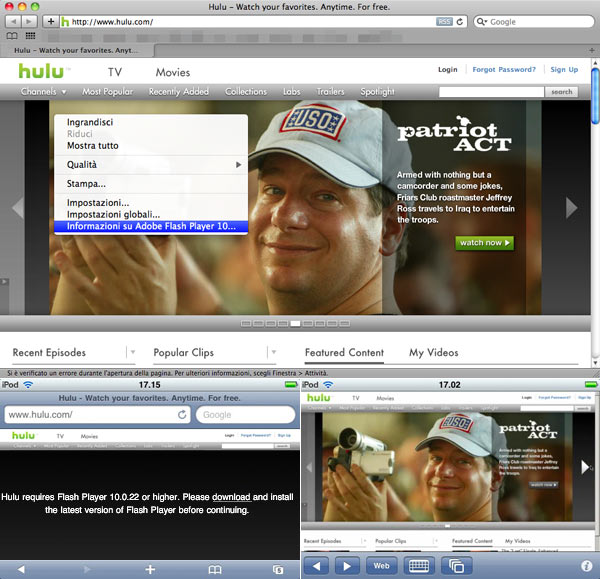Click the Hulu search text field

(492, 91)
